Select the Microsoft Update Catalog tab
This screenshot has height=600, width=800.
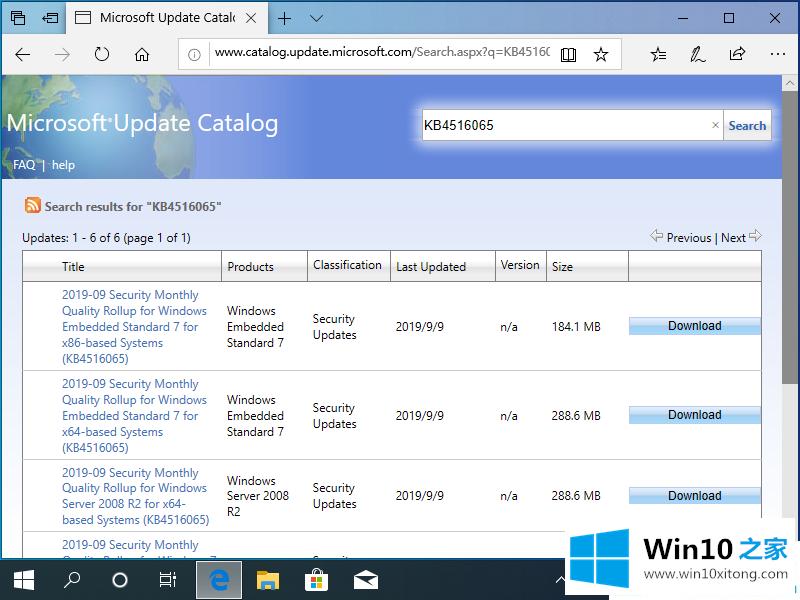click(166, 18)
